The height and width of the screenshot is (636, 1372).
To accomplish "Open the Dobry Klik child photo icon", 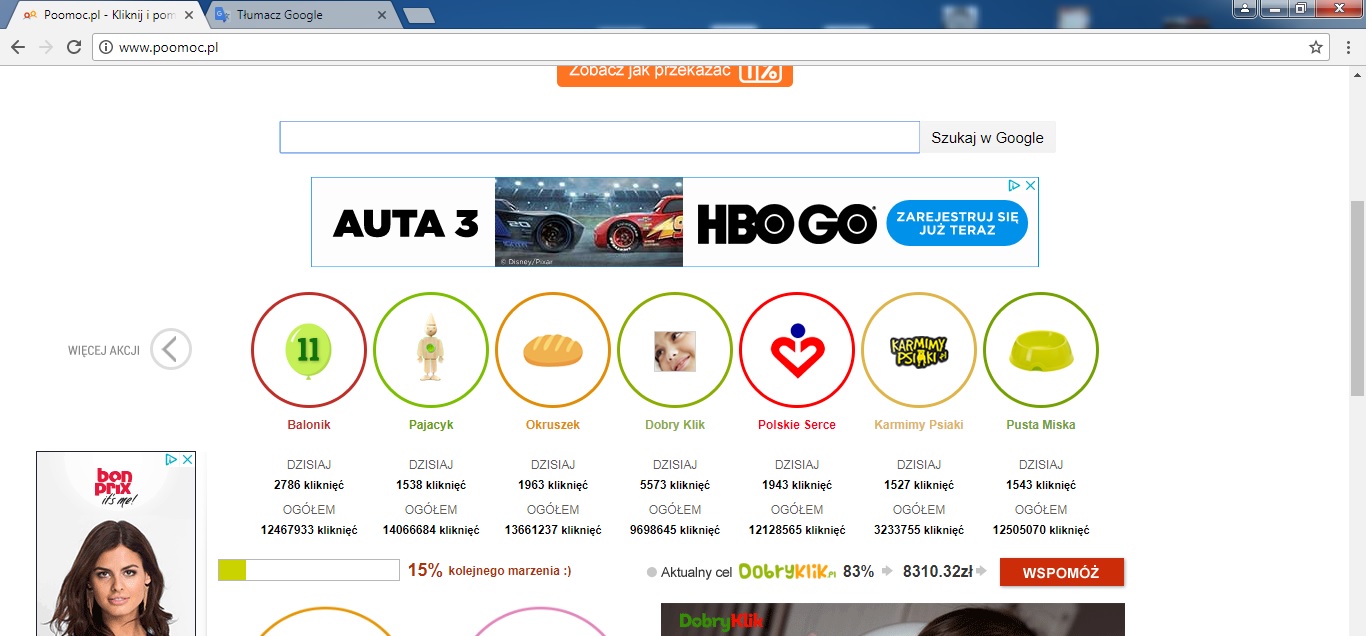I will point(674,350).
